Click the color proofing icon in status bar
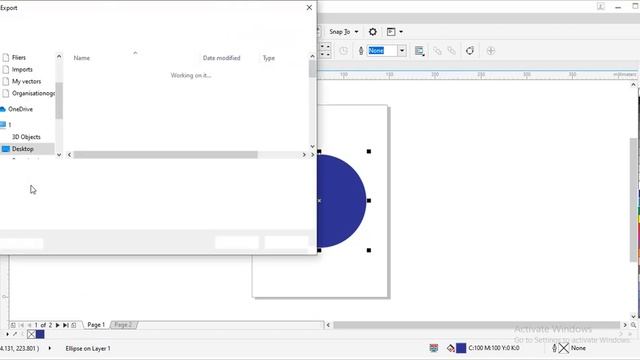The width and height of the screenshot is (640, 360). [x=434, y=348]
